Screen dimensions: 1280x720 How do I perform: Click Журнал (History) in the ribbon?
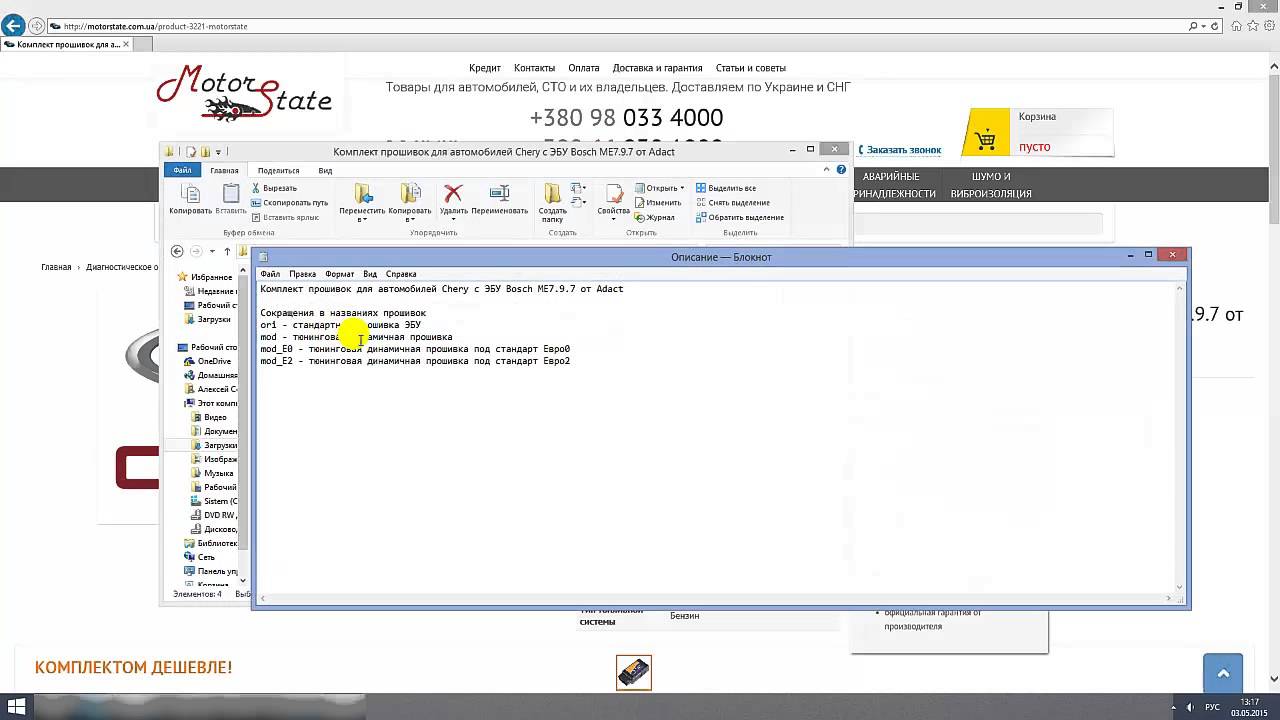tap(654, 217)
